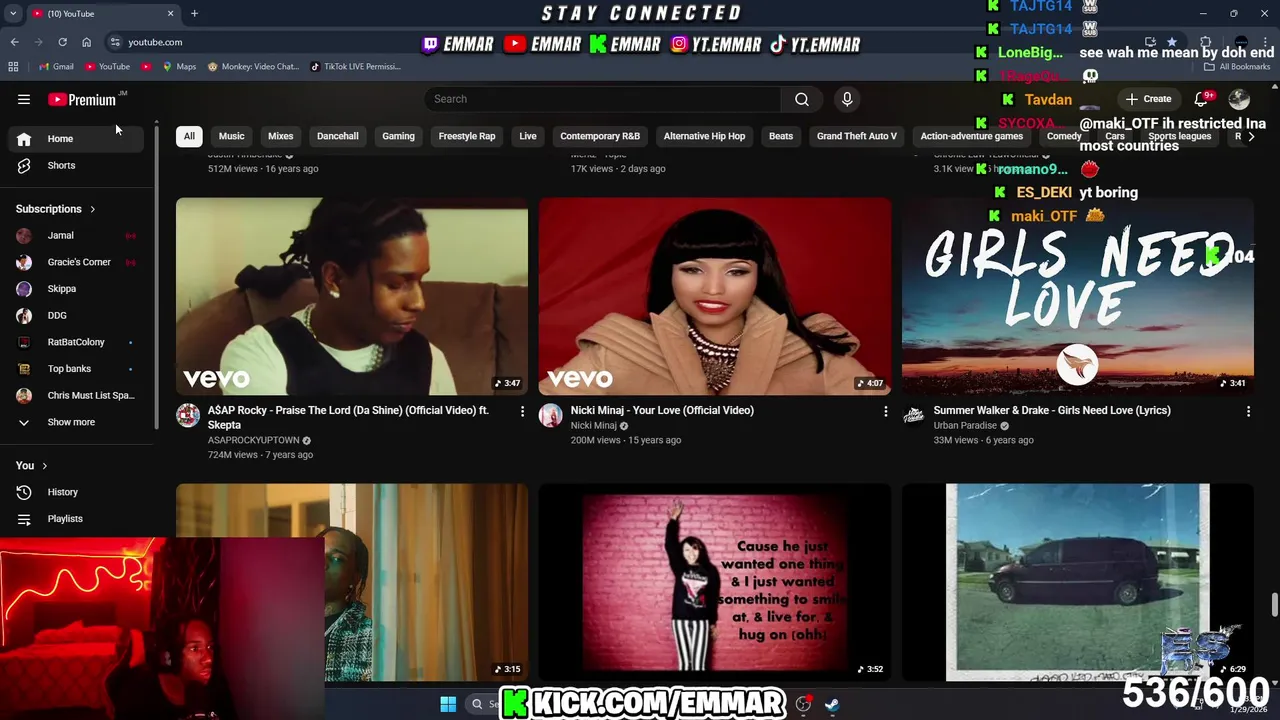Expand the Subscriptions section chevron
The width and height of the screenshot is (1280, 720).
(x=93, y=209)
